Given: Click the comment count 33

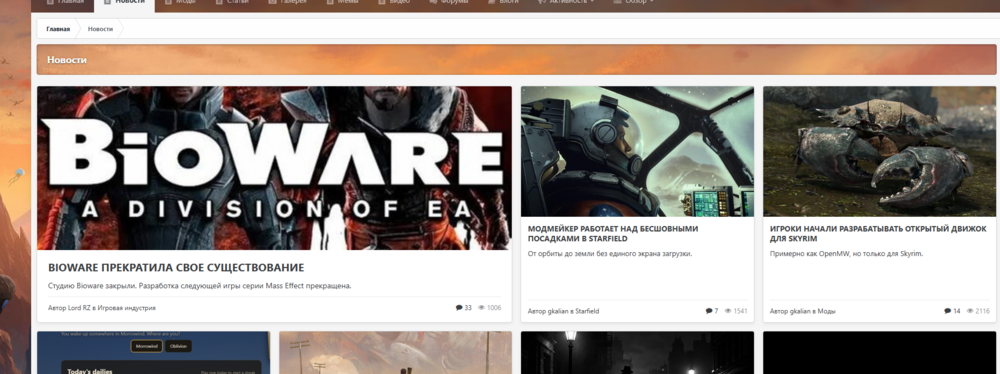Looking at the screenshot, I should click(468, 308).
